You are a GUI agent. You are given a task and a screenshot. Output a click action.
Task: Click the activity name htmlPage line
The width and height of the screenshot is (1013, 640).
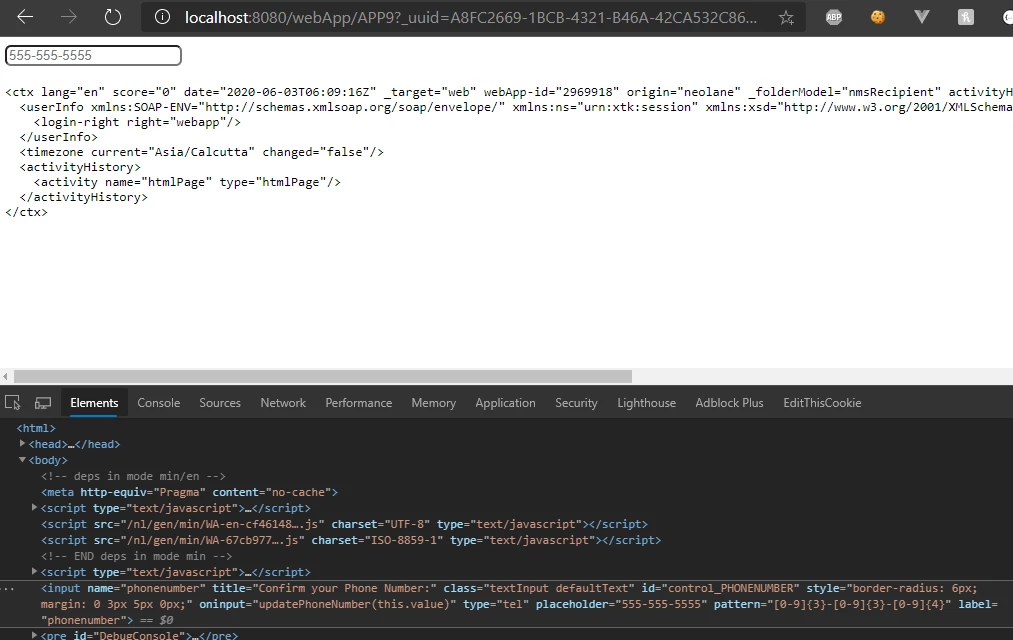[187, 182]
